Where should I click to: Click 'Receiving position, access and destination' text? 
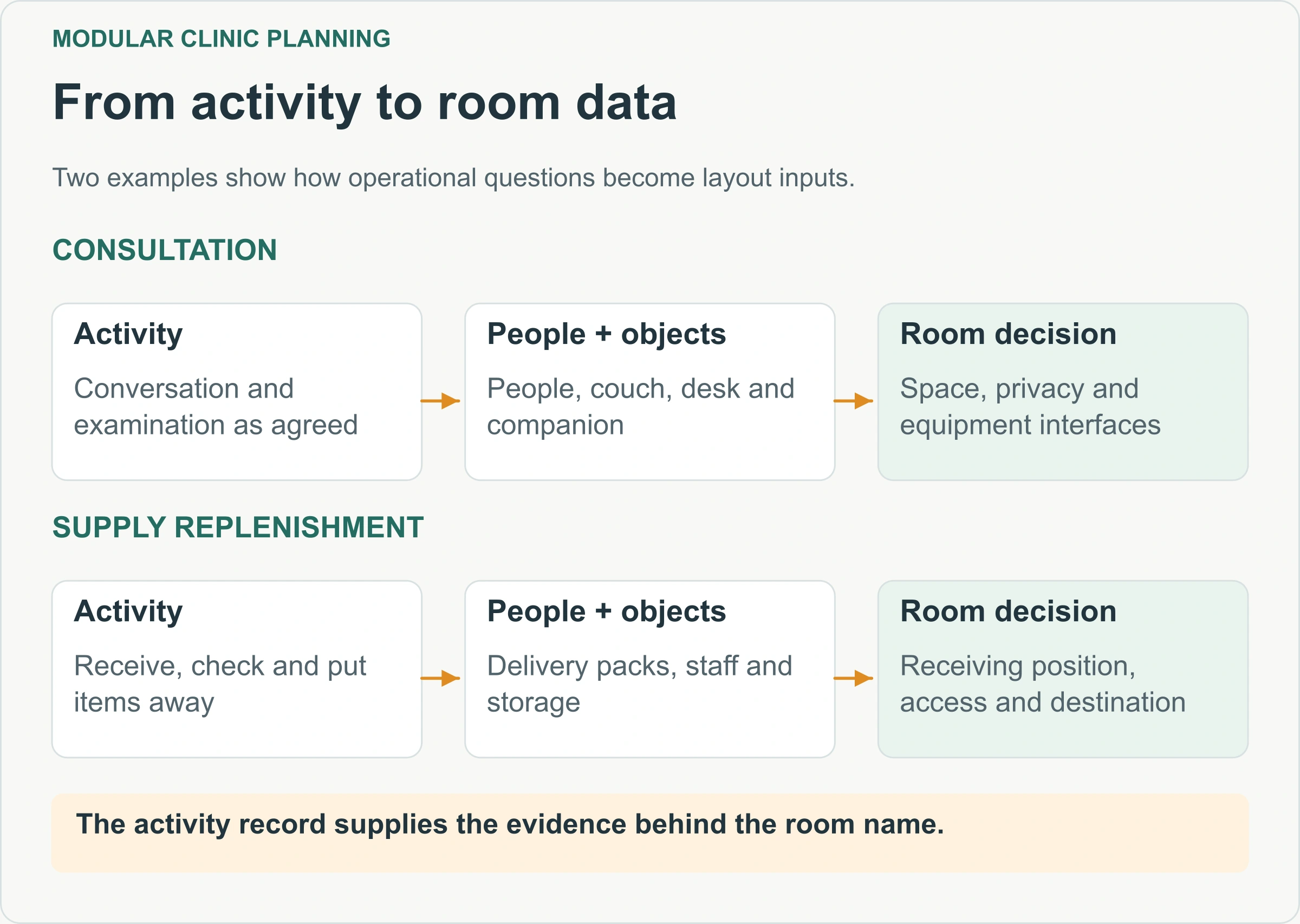(x=1043, y=684)
